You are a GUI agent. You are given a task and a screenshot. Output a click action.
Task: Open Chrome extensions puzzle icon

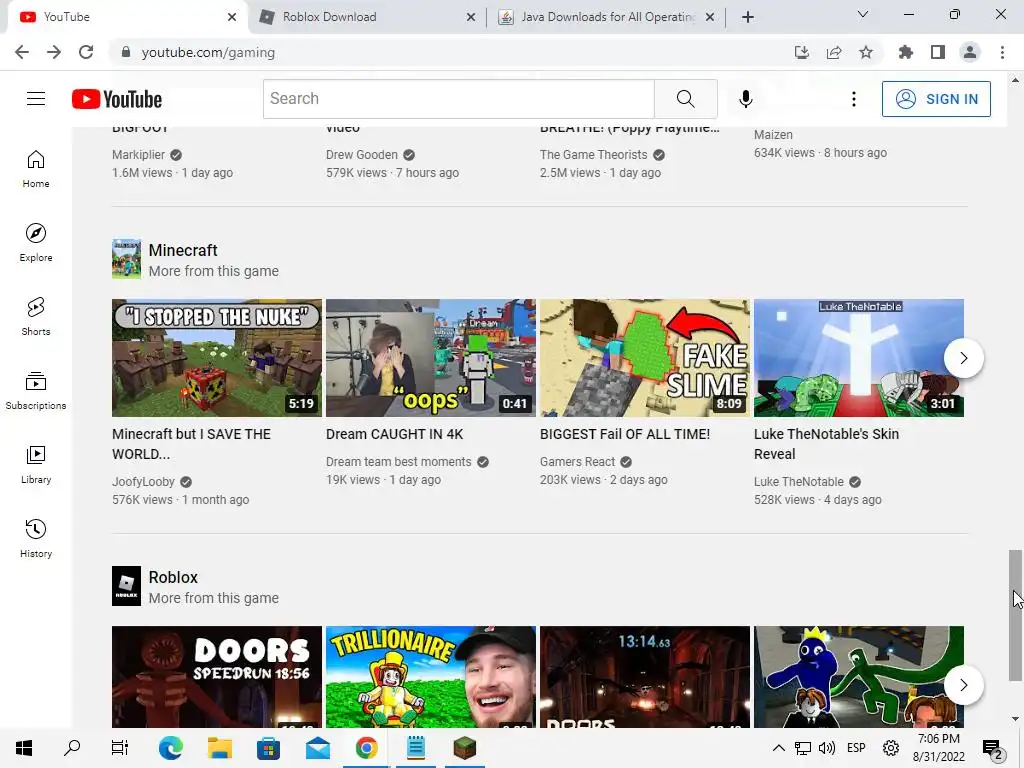coord(906,52)
